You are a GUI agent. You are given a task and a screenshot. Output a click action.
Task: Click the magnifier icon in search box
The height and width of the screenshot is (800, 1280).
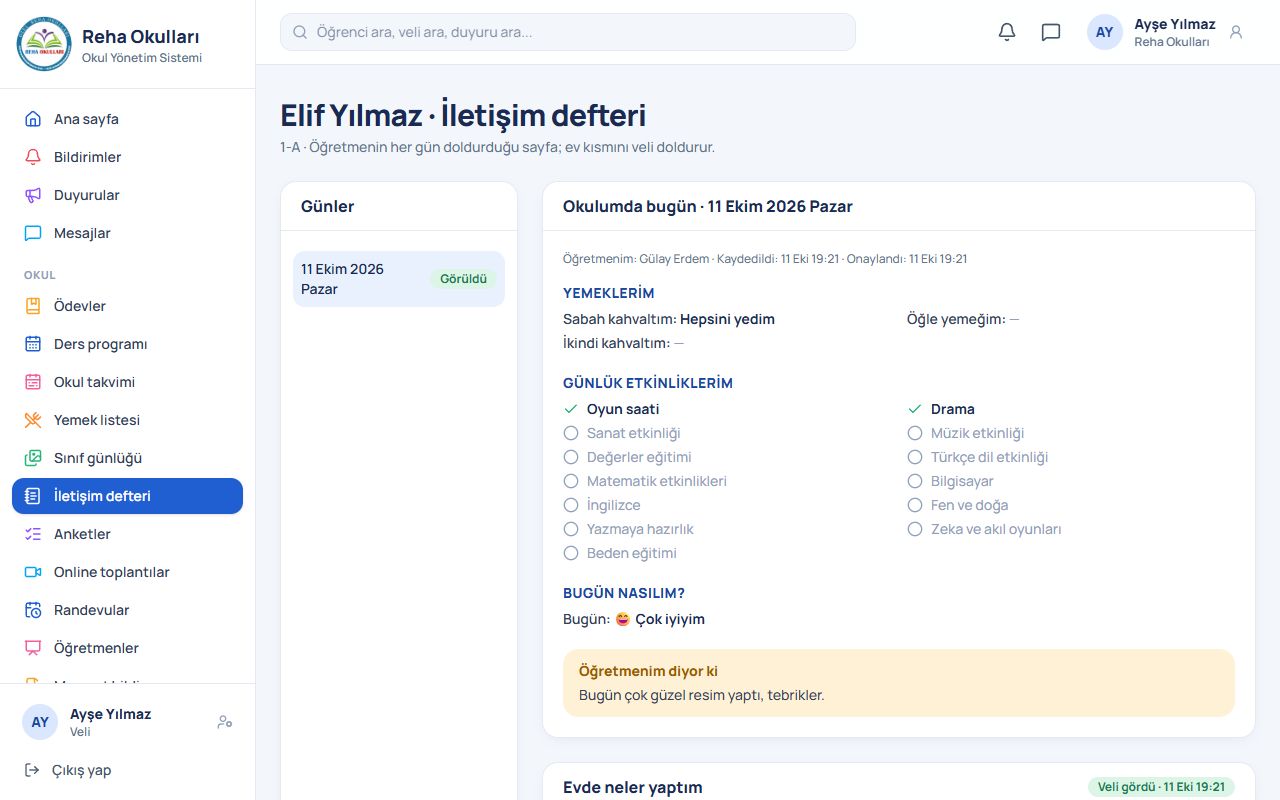coord(300,32)
